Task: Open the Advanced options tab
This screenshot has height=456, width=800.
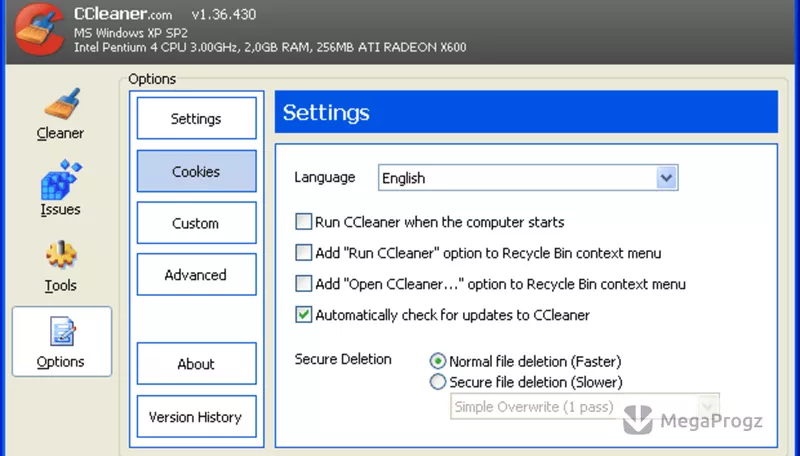Action: coord(196,274)
